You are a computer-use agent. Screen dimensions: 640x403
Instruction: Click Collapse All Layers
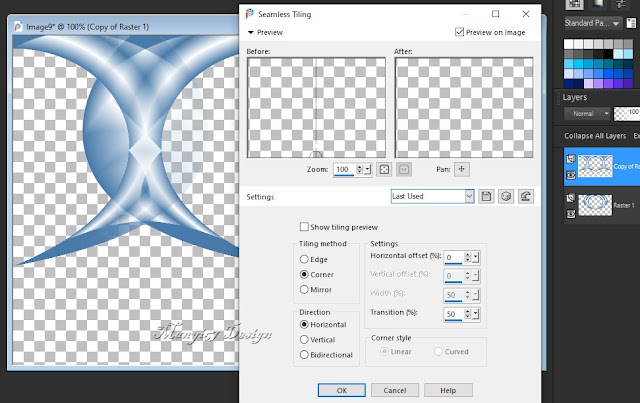pos(595,136)
